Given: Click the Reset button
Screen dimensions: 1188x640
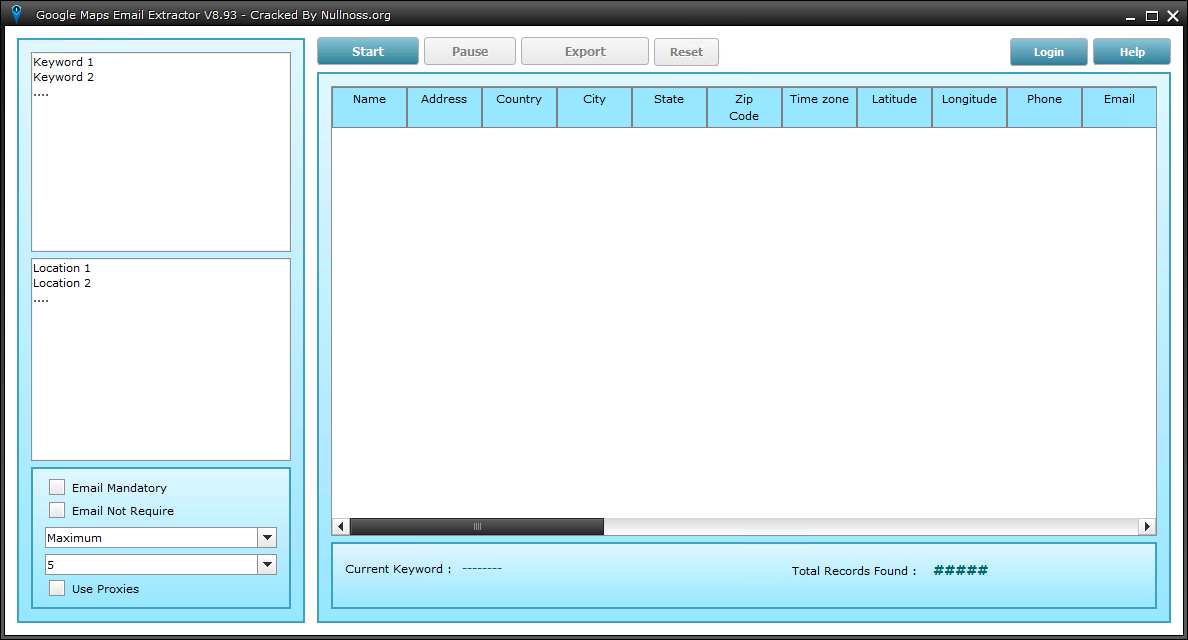Looking at the screenshot, I should pyautogui.click(x=686, y=52).
